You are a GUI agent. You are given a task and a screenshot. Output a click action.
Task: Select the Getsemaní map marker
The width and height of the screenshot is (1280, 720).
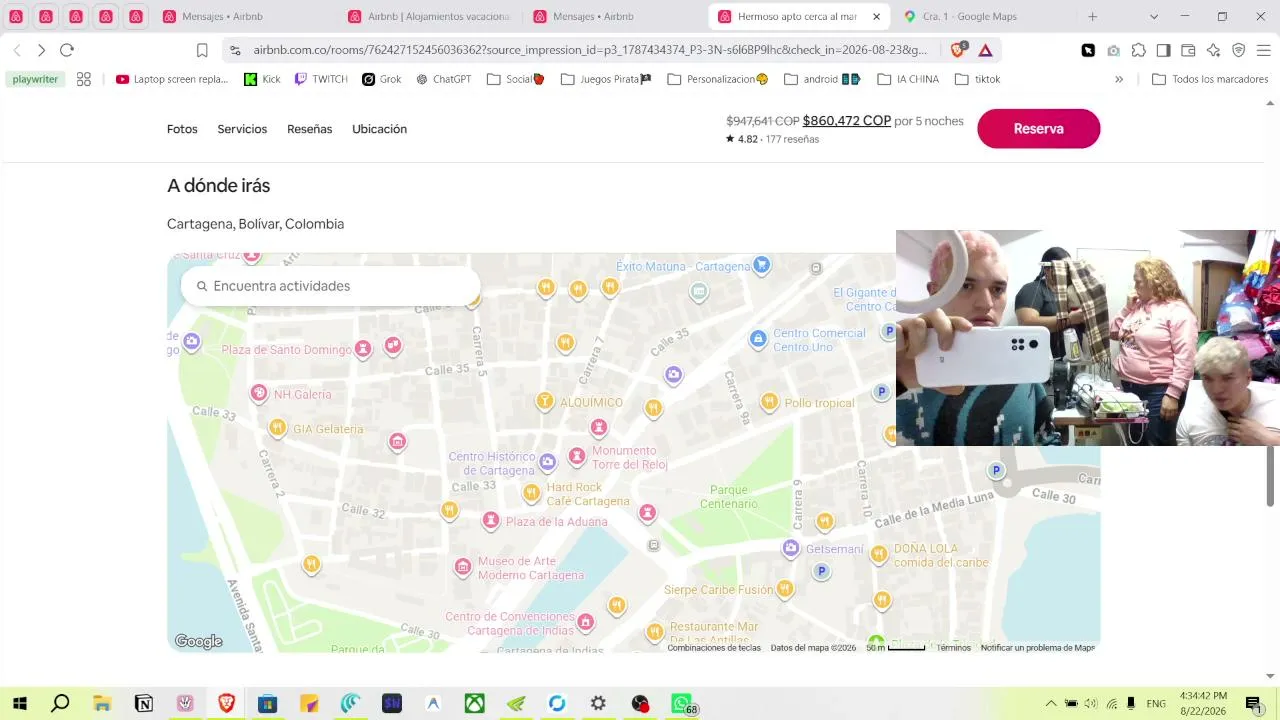(x=791, y=548)
